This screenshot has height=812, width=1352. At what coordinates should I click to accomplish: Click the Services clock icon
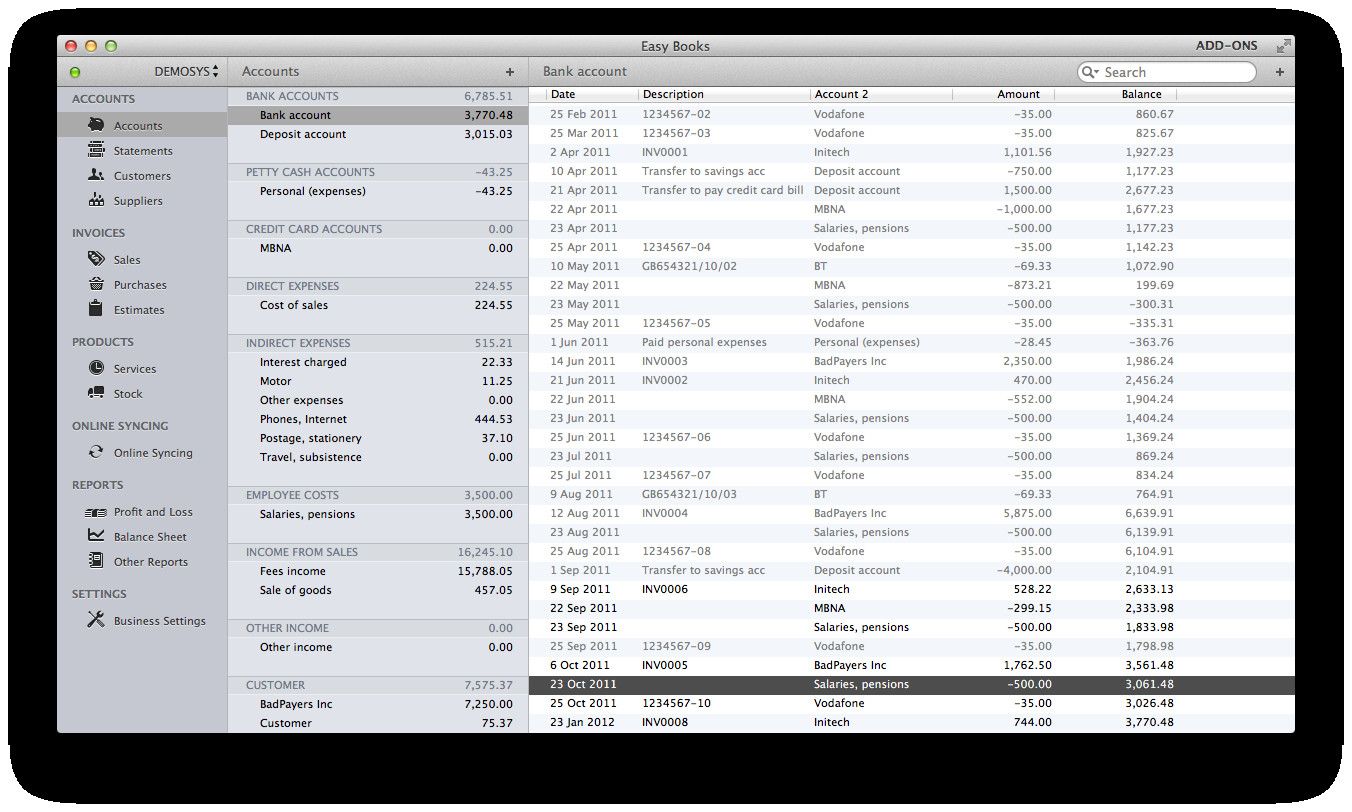96,368
